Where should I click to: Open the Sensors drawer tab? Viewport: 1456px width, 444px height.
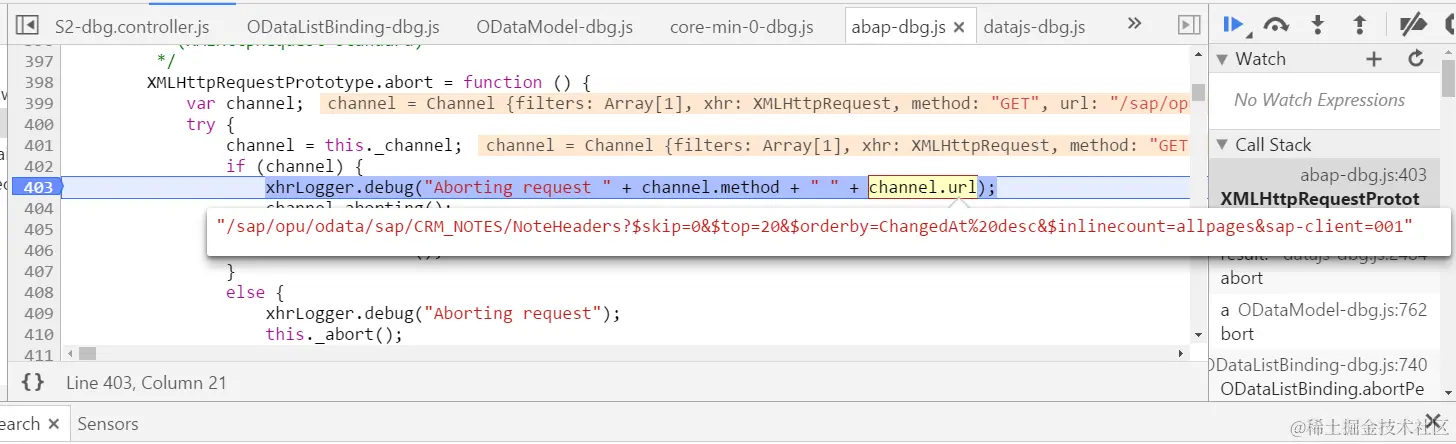108,424
